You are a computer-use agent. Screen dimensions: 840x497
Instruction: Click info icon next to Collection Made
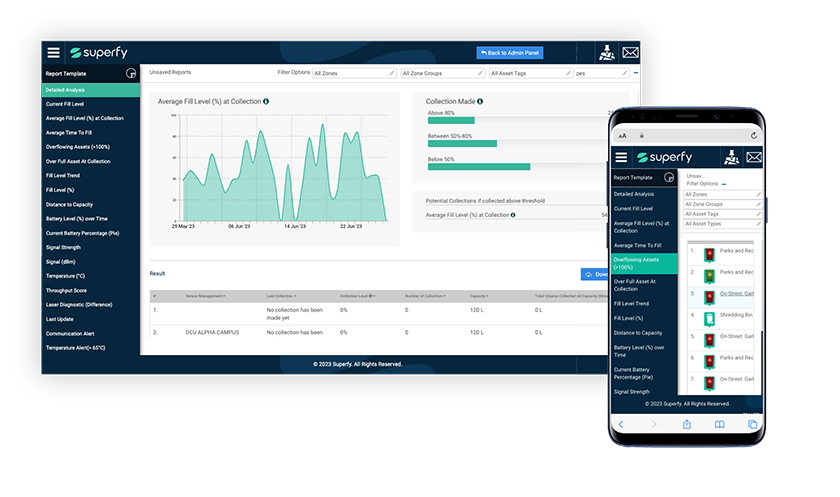(x=480, y=101)
